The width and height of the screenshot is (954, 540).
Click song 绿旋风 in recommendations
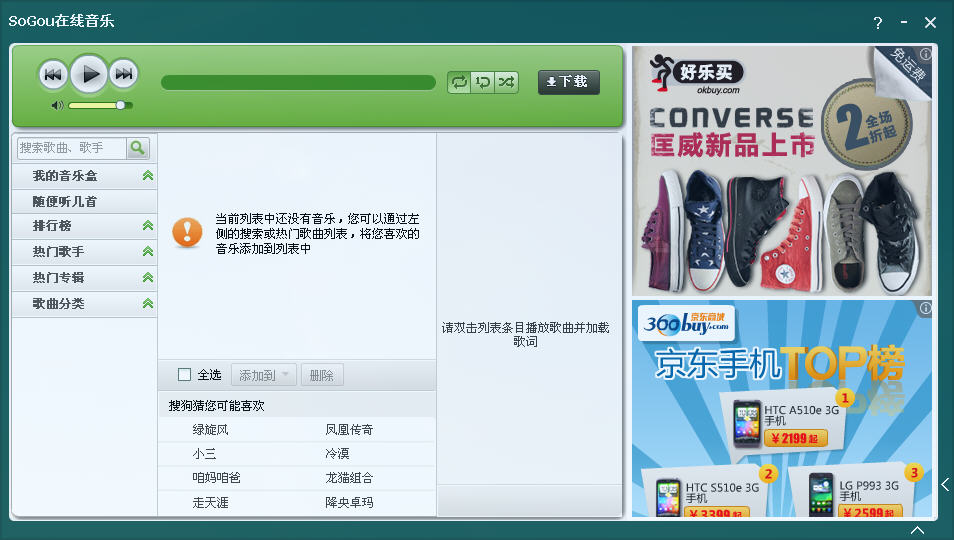211,430
